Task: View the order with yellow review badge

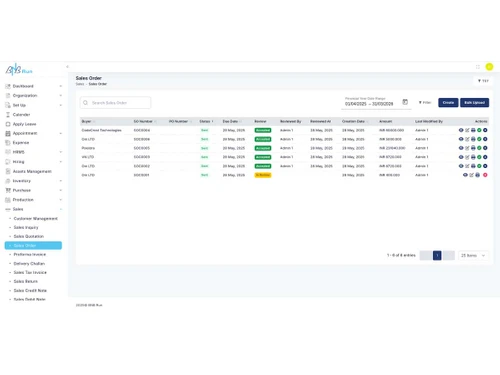Action: (x=465, y=175)
